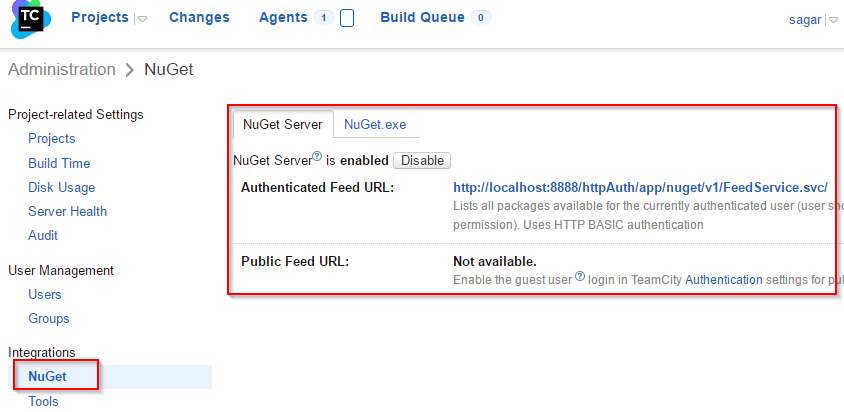Open the Audit page

point(43,235)
